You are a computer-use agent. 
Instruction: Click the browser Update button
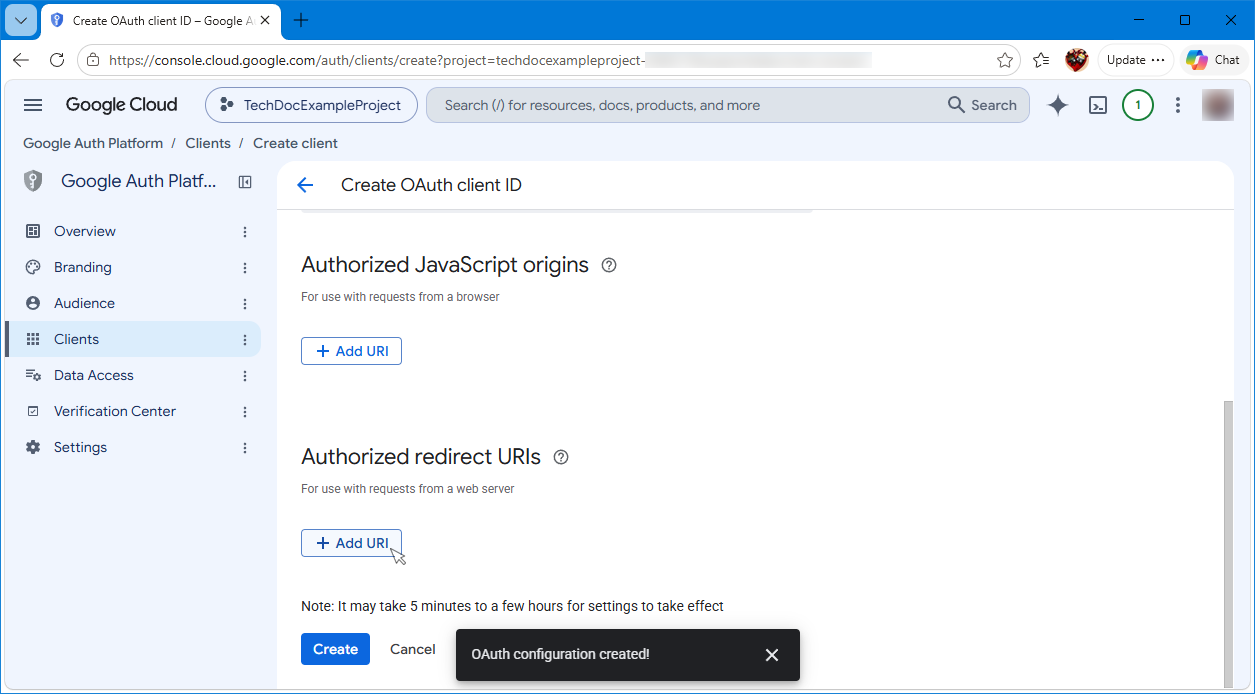[x=1135, y=60]
